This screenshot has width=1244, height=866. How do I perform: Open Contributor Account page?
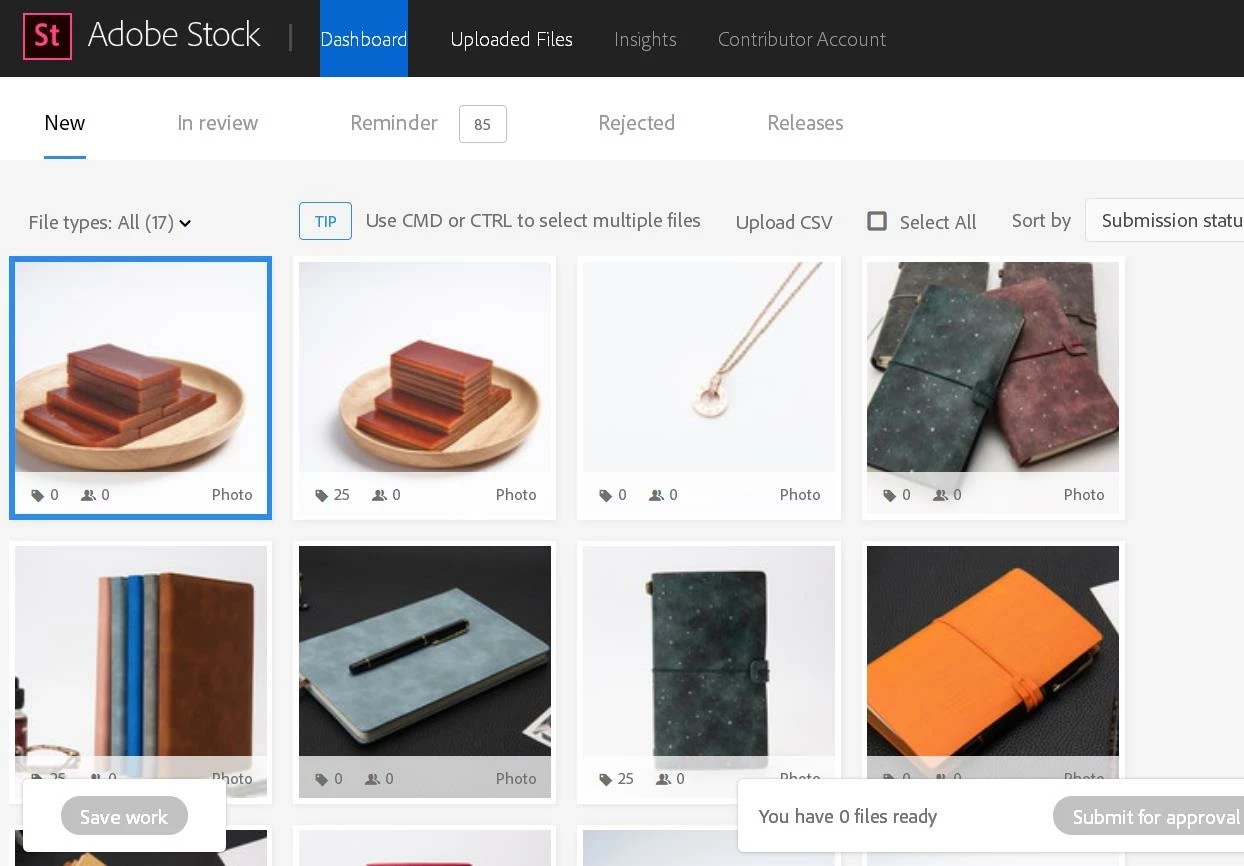click(802, 39)
